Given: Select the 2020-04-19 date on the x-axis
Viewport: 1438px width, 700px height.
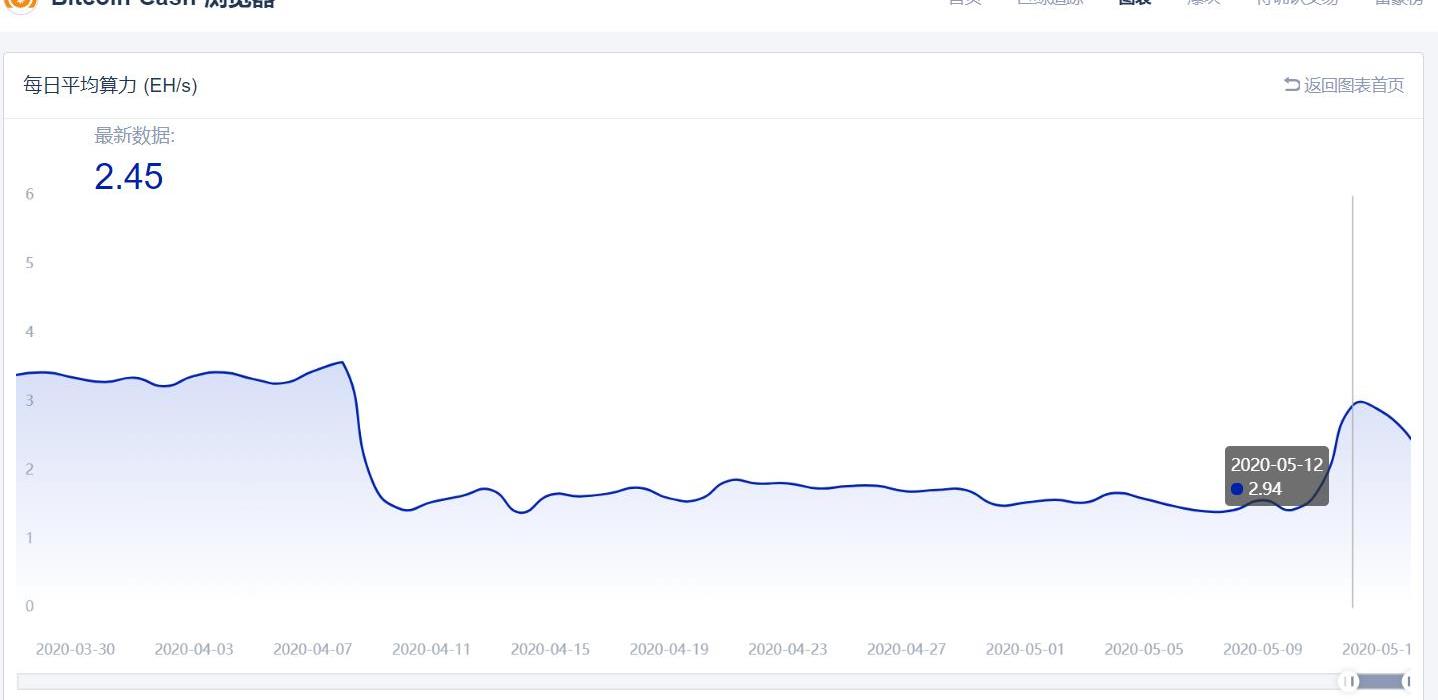Looking at the screenshot, I should point(669,649).
